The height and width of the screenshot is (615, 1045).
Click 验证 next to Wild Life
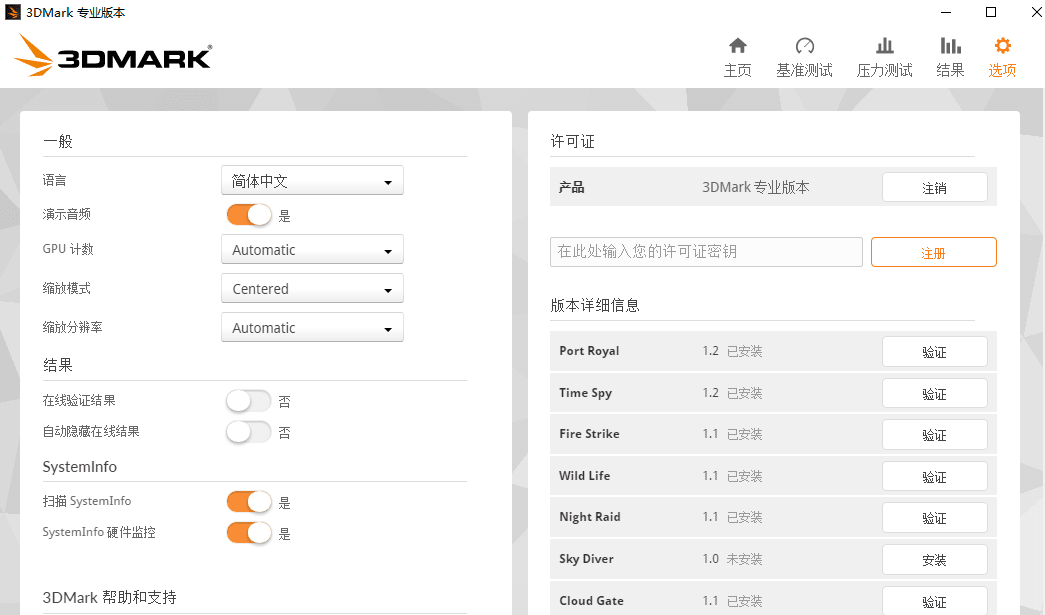[x=935, y=476]
